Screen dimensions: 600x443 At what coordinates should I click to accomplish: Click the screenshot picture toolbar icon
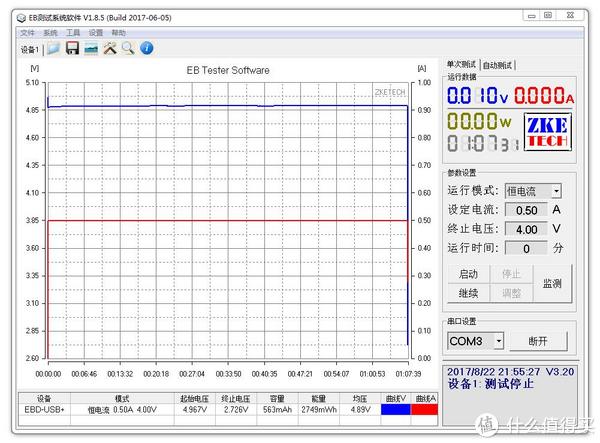point(91,49)
